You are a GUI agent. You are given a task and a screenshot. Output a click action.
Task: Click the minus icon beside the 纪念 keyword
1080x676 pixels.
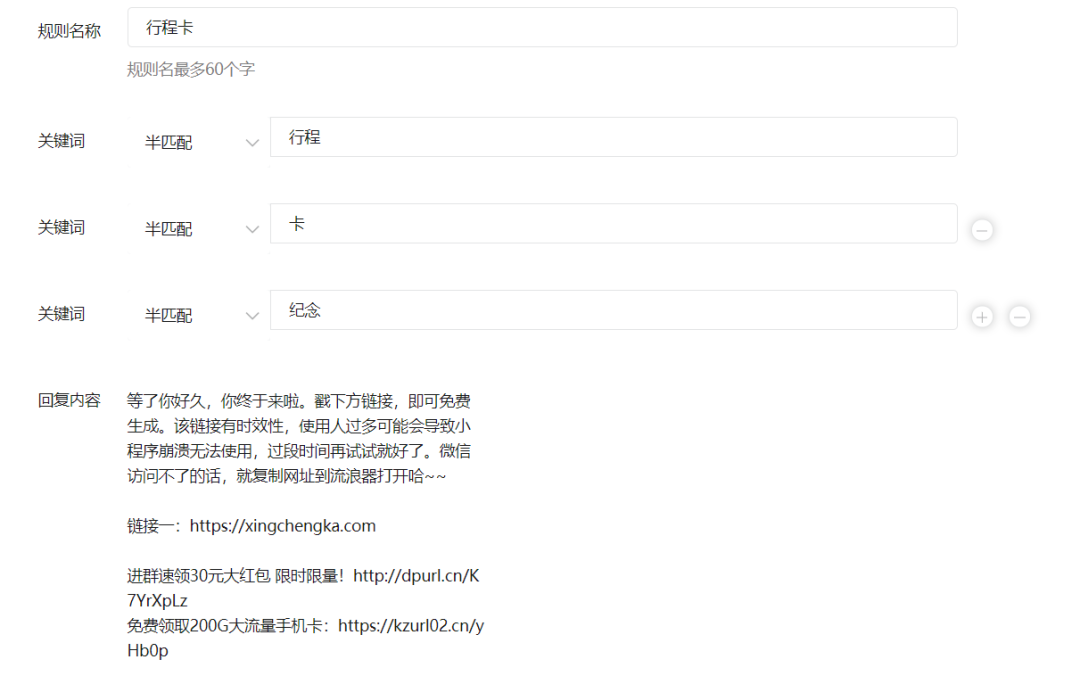1019,316
